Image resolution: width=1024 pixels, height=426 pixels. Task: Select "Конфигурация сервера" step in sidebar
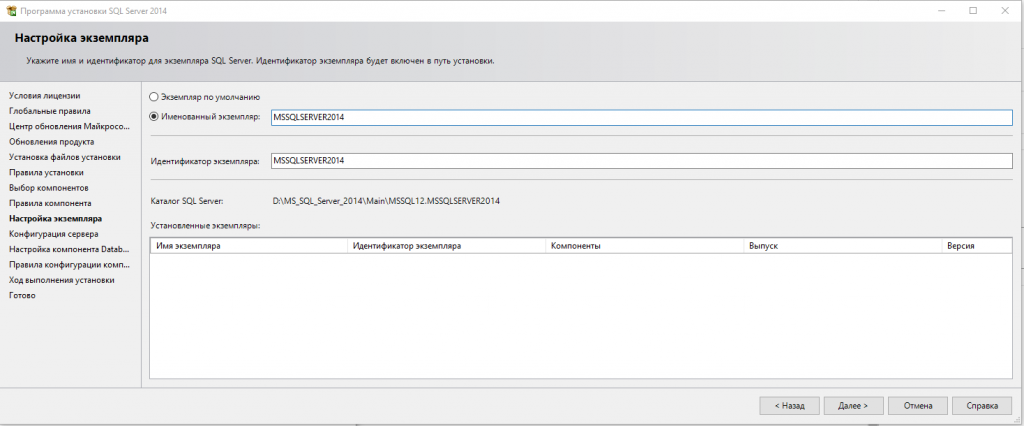(54, 233)
